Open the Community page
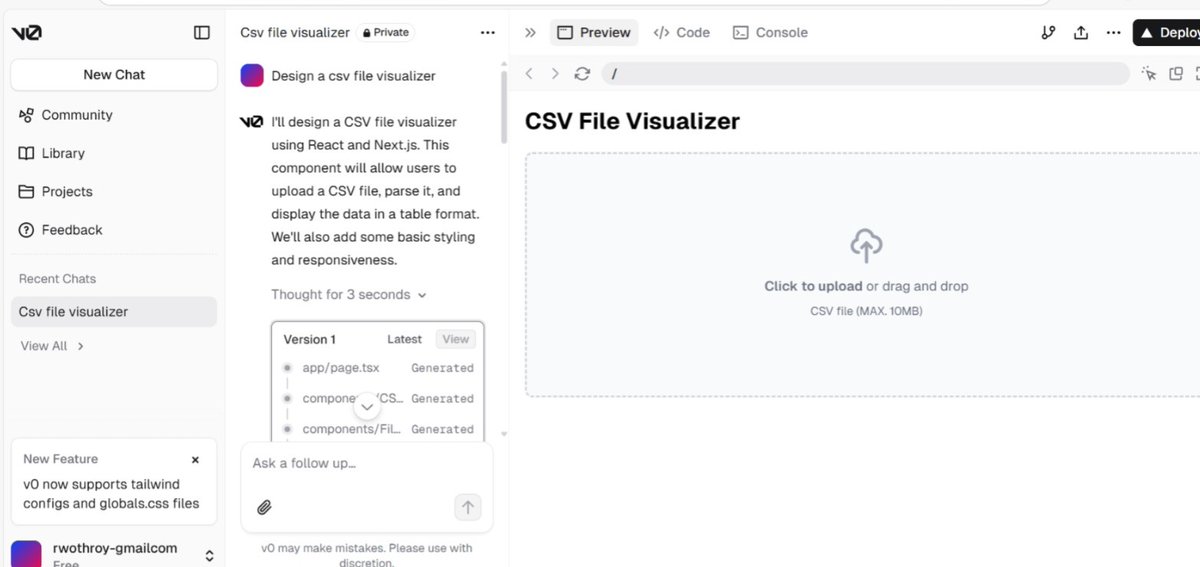This screenshot has width=1200, height=567. coord(66,115)
